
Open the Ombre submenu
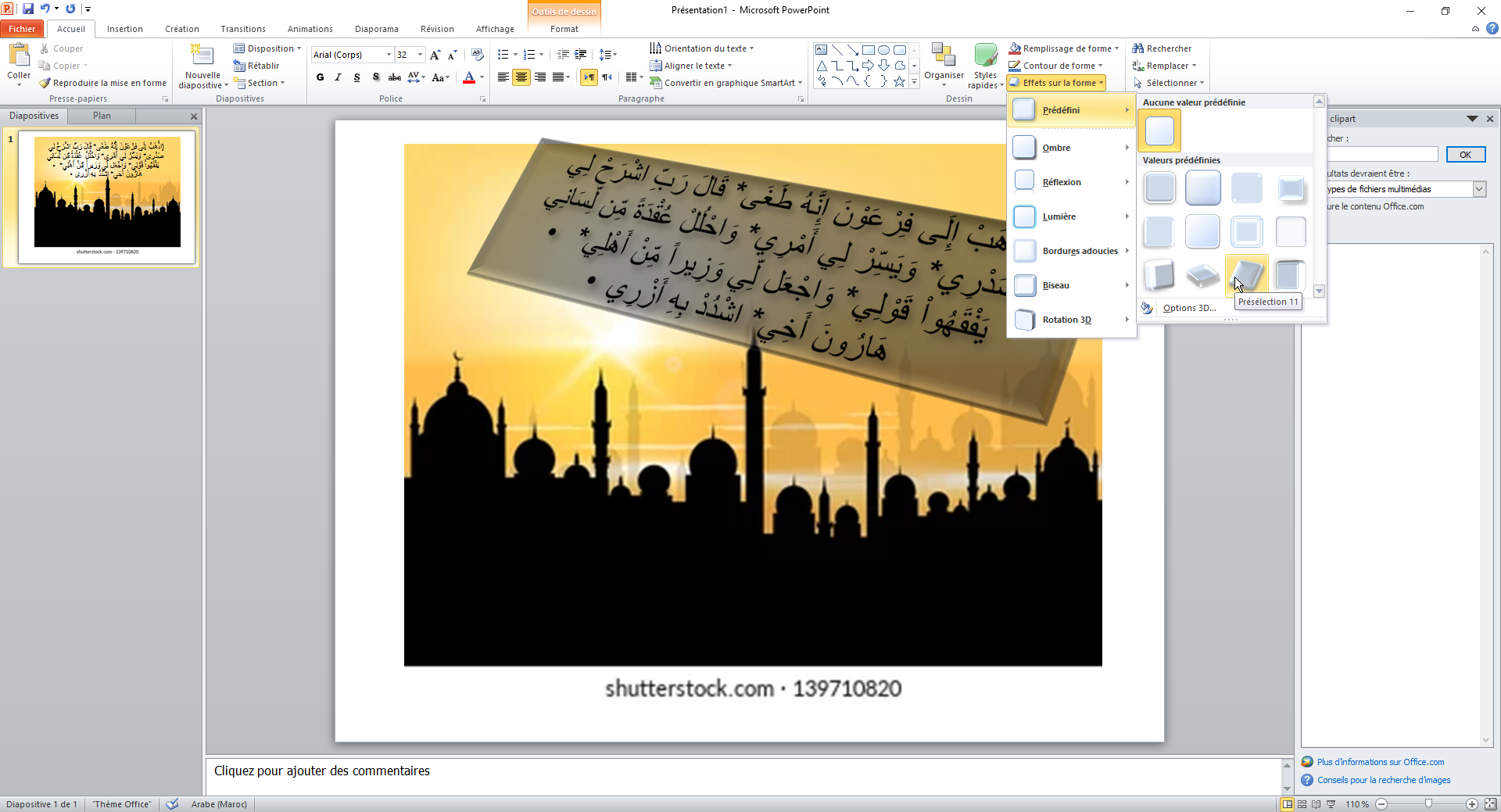coord(1071,148)
